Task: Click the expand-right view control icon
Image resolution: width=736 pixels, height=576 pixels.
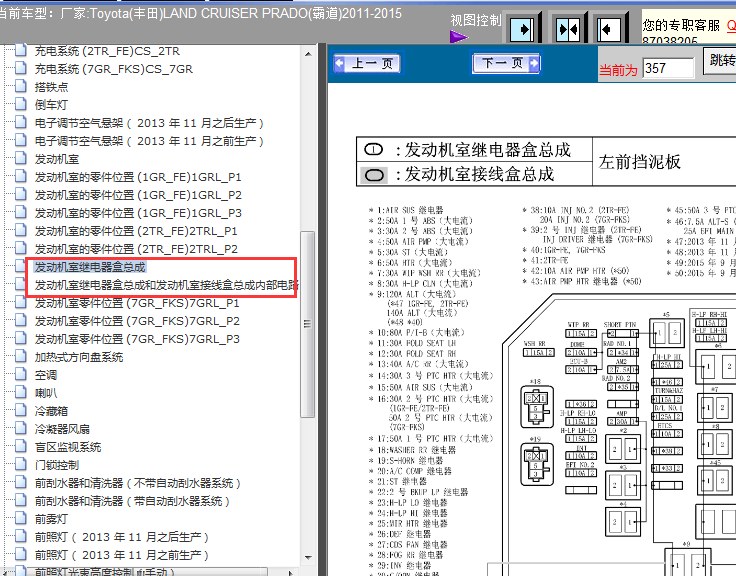Action: [521, 29]
